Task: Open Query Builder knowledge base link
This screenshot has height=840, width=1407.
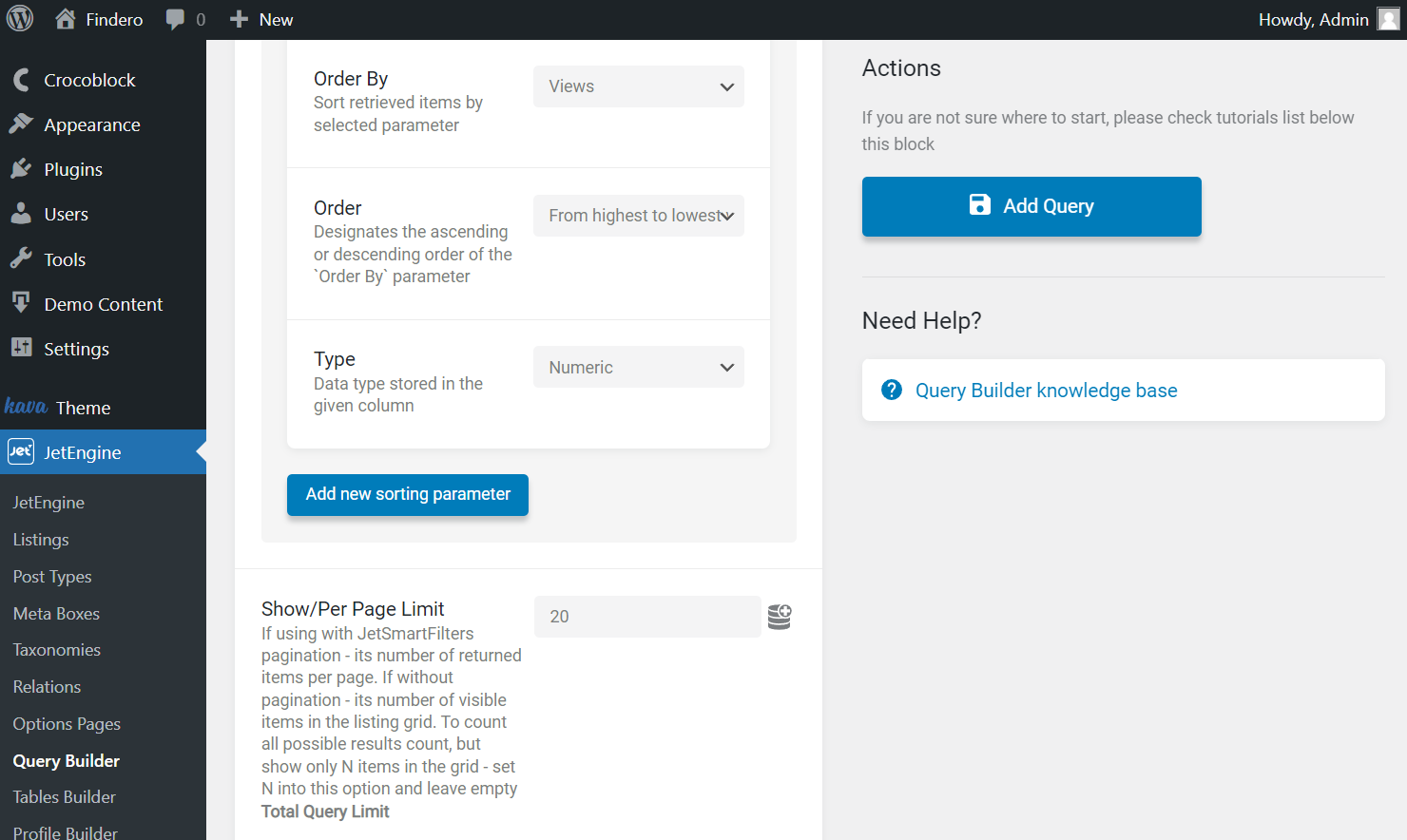Action: 1046,391
